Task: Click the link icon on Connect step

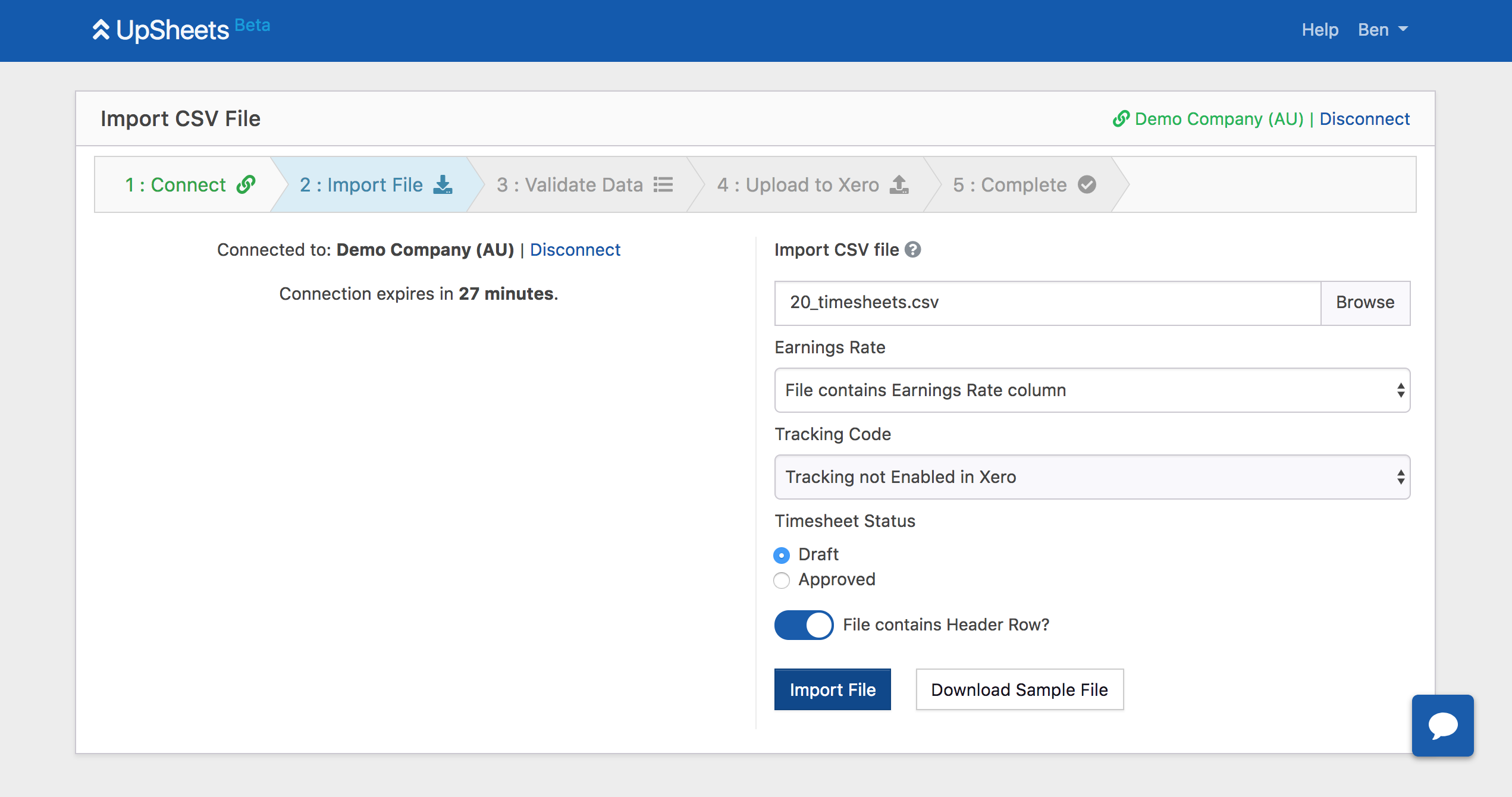Action: tap(246, 185)
